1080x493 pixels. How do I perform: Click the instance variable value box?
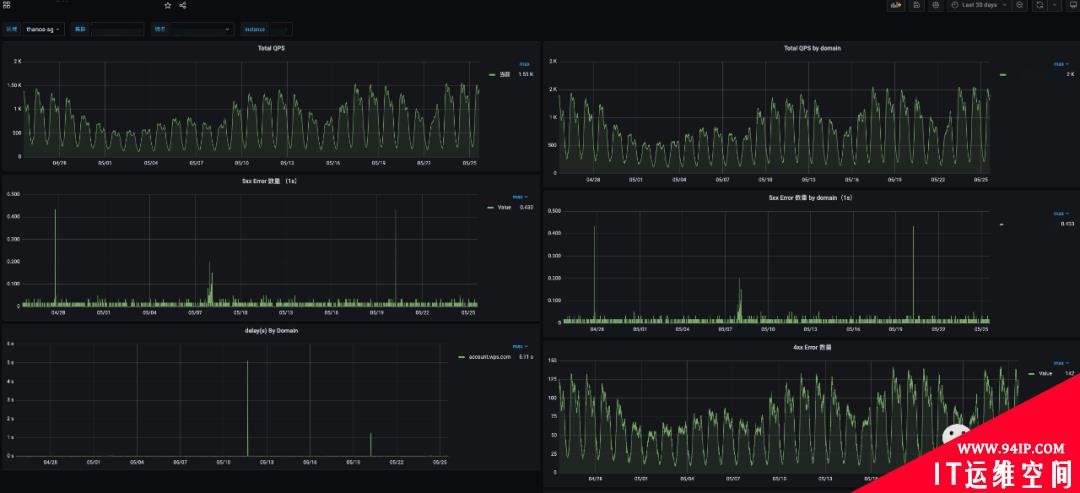280,30
